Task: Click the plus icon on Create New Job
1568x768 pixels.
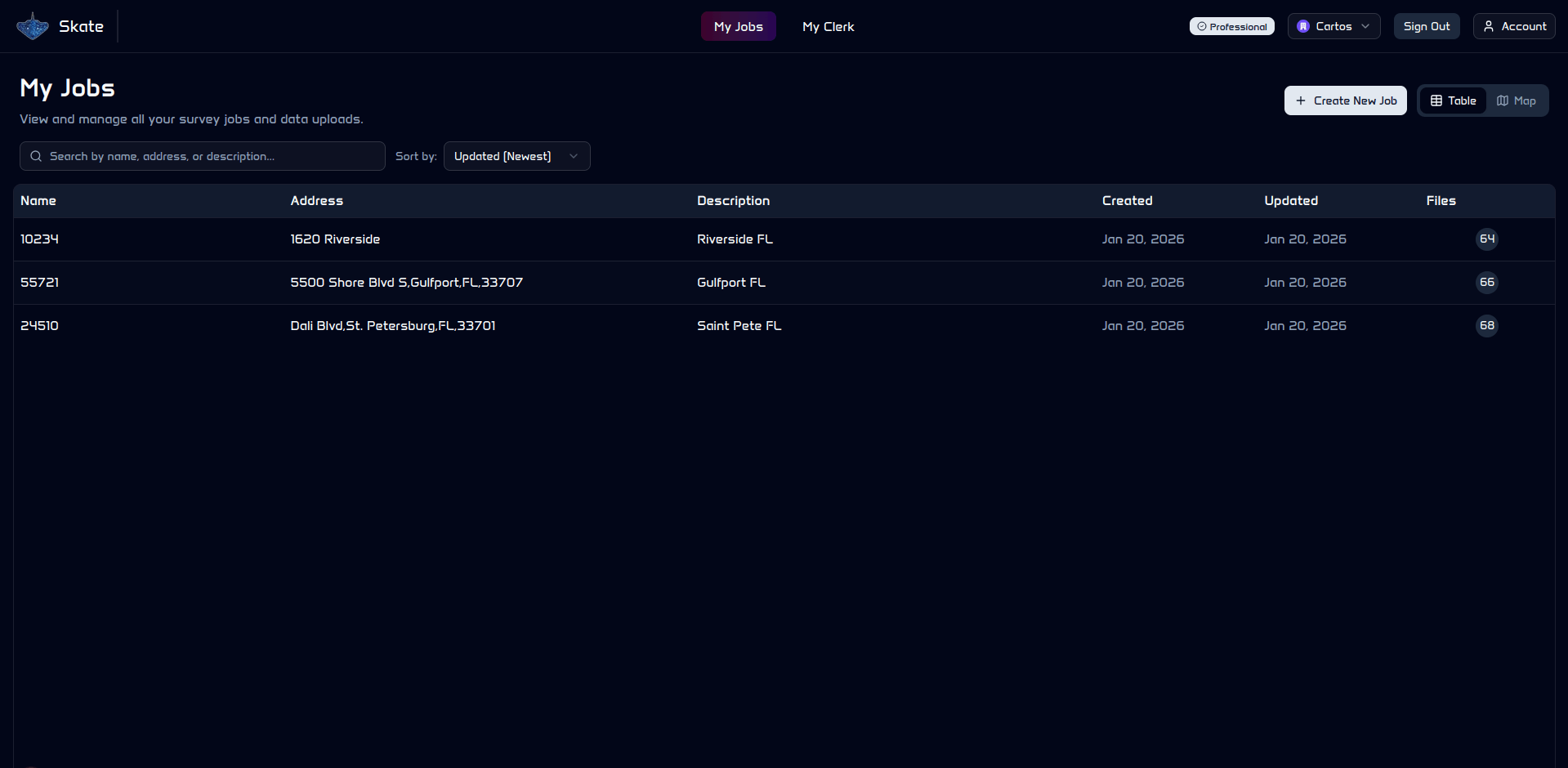Action: [1301, 100]
